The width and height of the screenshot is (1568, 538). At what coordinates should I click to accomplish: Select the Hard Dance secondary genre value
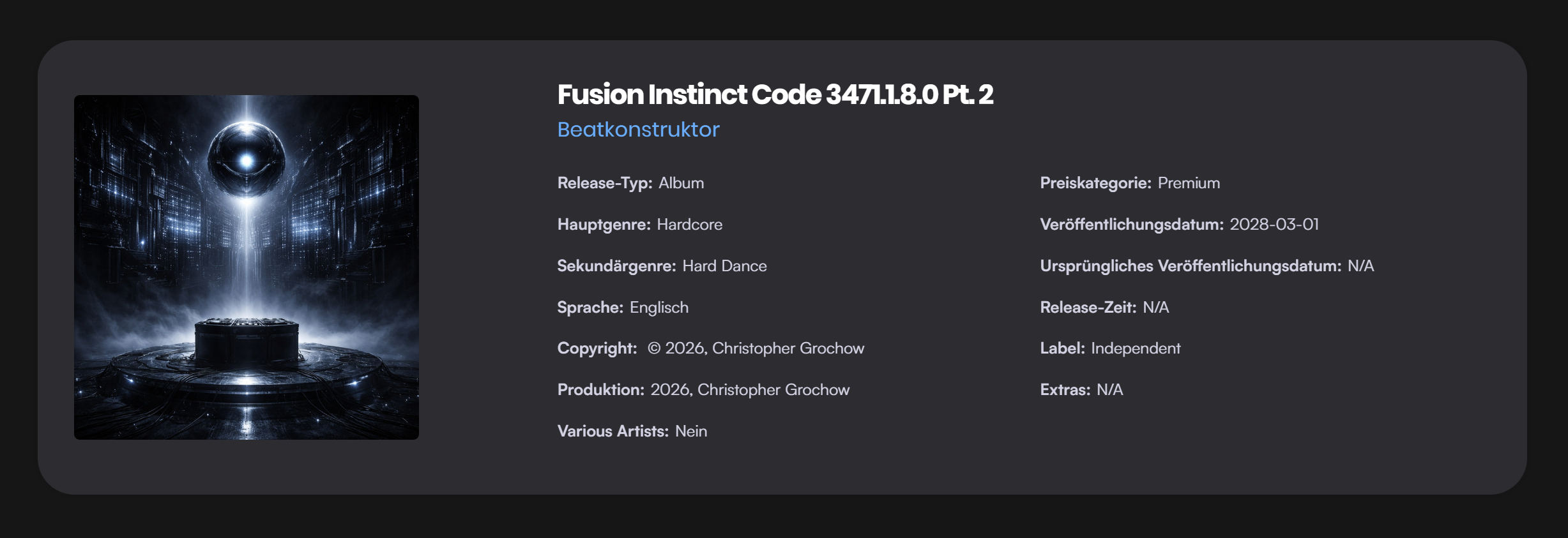pos(724,266)
